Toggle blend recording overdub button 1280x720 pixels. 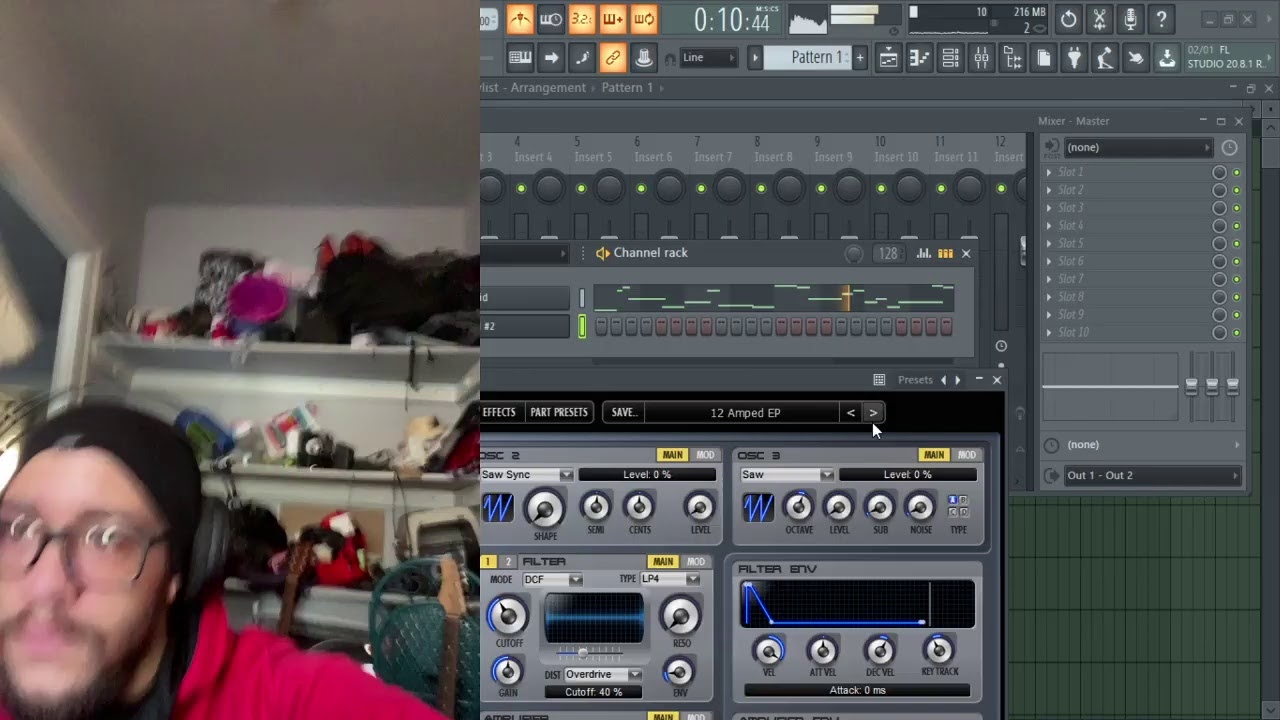[x=613, y=19]
